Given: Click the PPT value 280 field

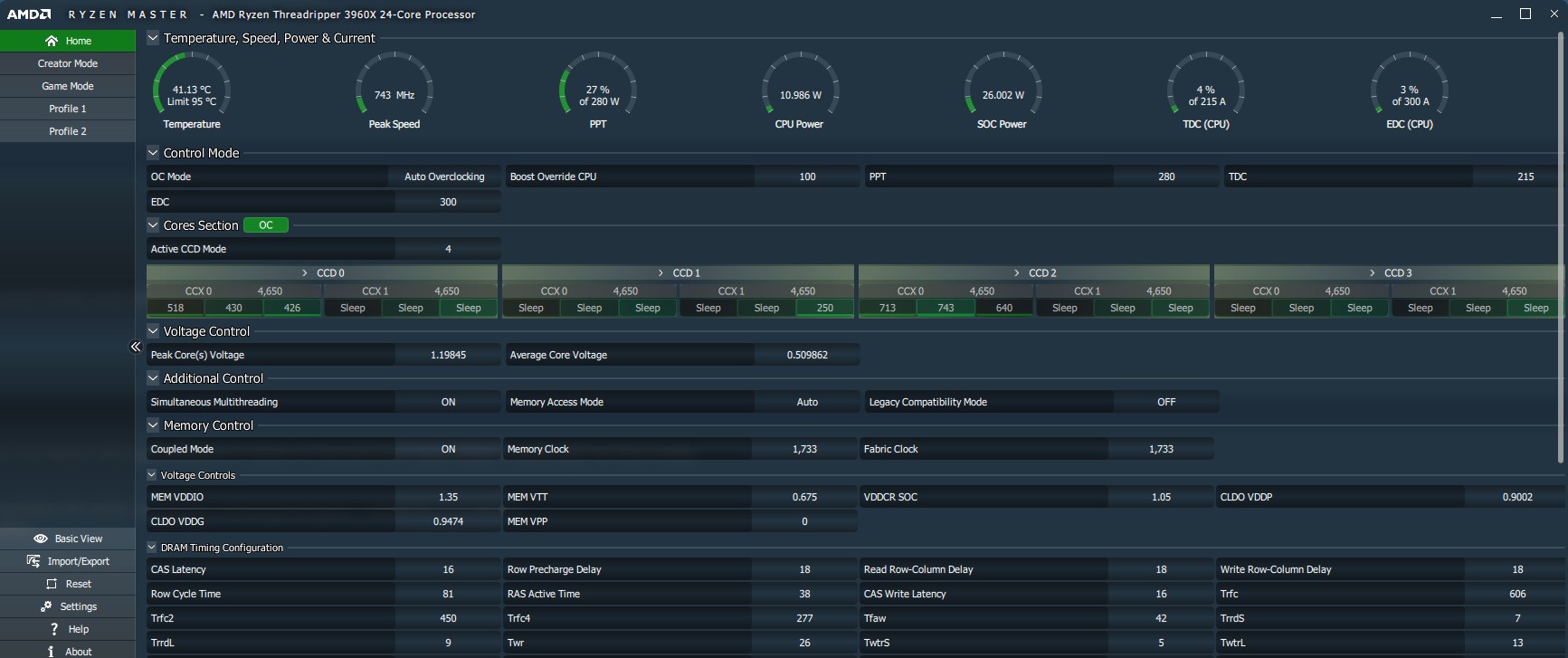Looking at the screenshot, I should 1166,176.
